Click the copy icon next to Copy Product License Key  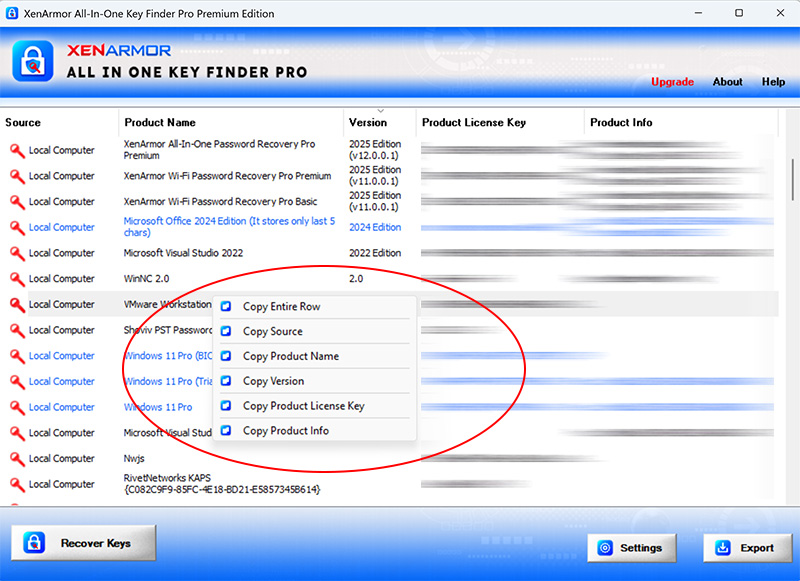coord(226,406)
